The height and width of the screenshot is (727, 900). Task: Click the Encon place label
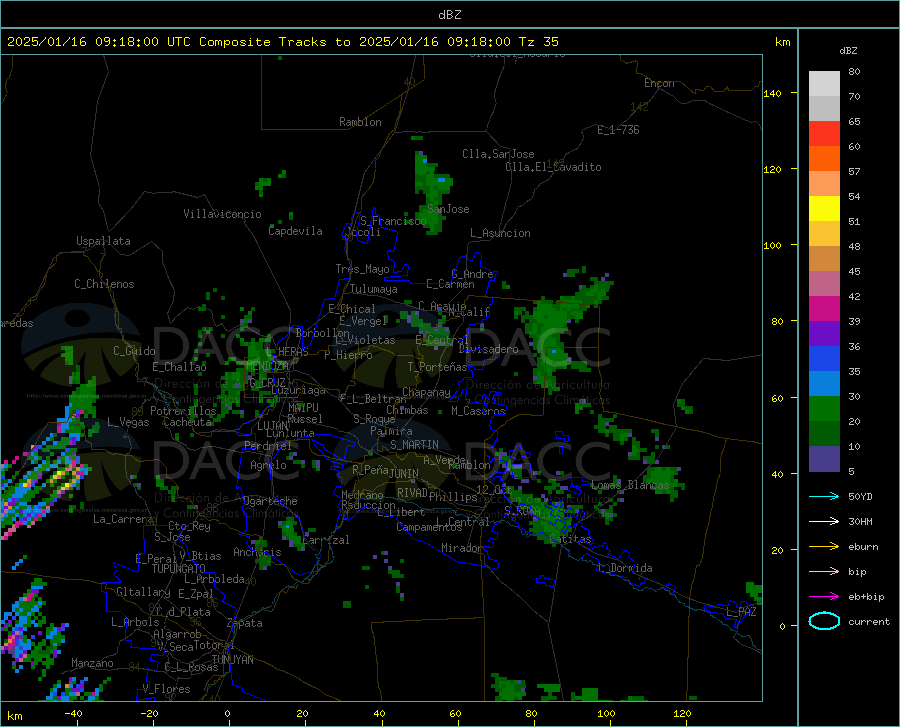point(659,83)
